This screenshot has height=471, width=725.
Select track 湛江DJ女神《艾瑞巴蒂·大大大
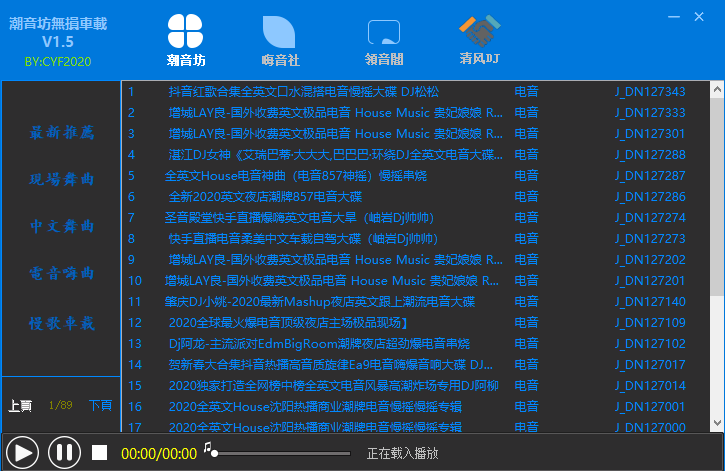pyautogui.click(x=335, y=155)
